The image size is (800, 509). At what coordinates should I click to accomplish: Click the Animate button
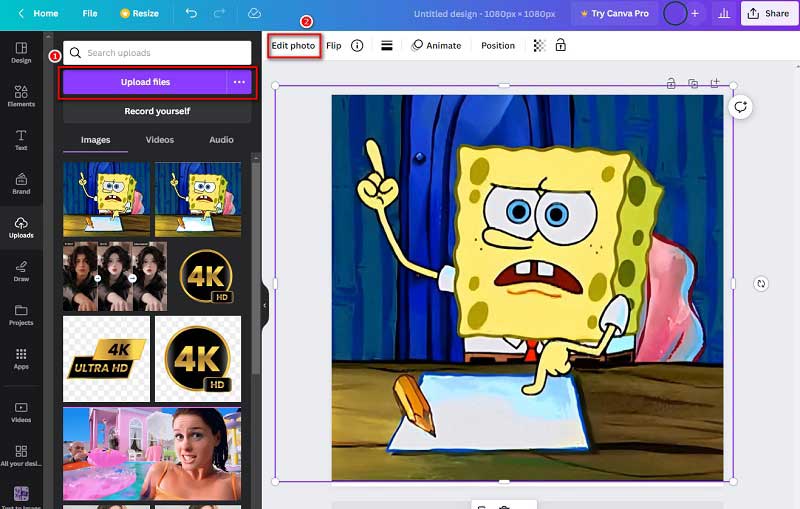(x=437, y=45)
